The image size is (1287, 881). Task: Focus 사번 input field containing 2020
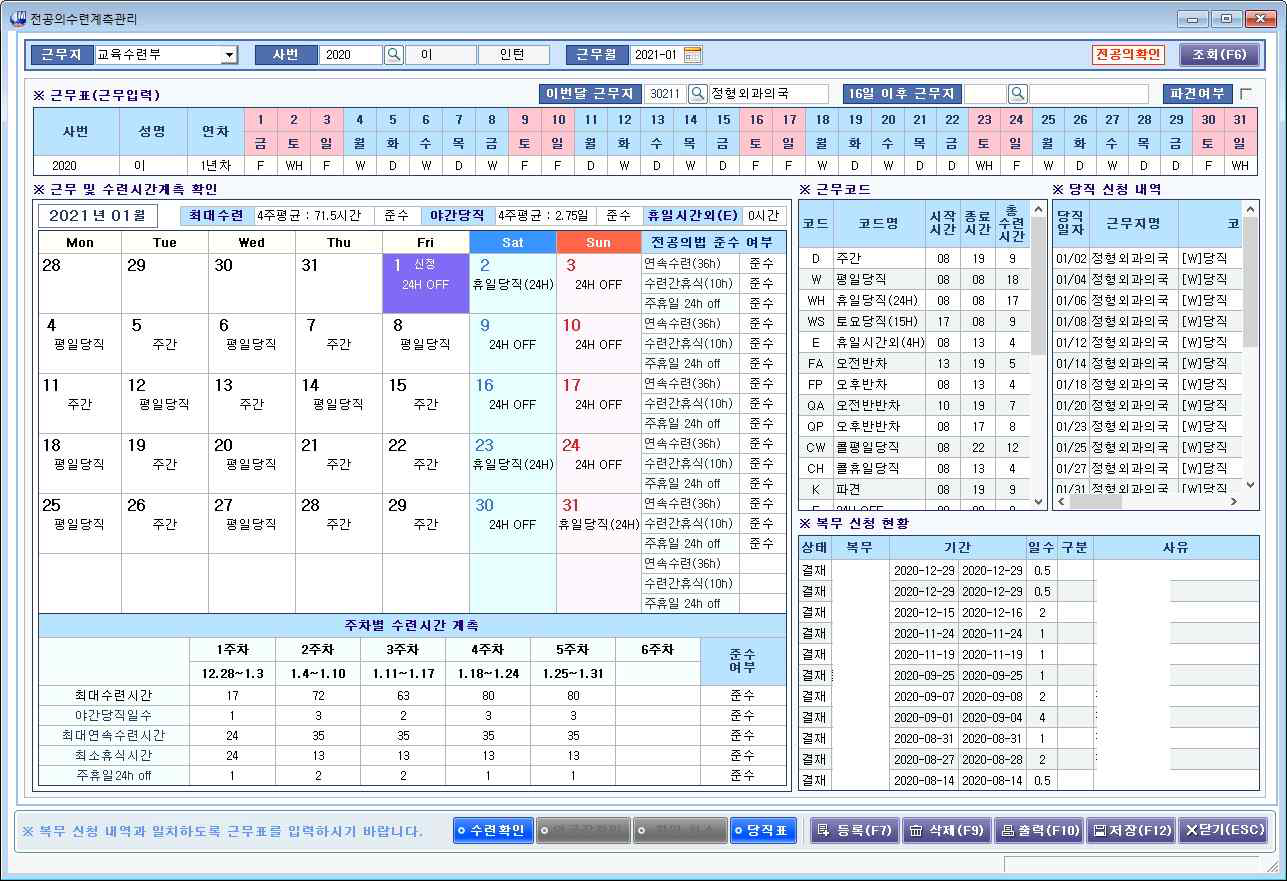tap(351, 55)
